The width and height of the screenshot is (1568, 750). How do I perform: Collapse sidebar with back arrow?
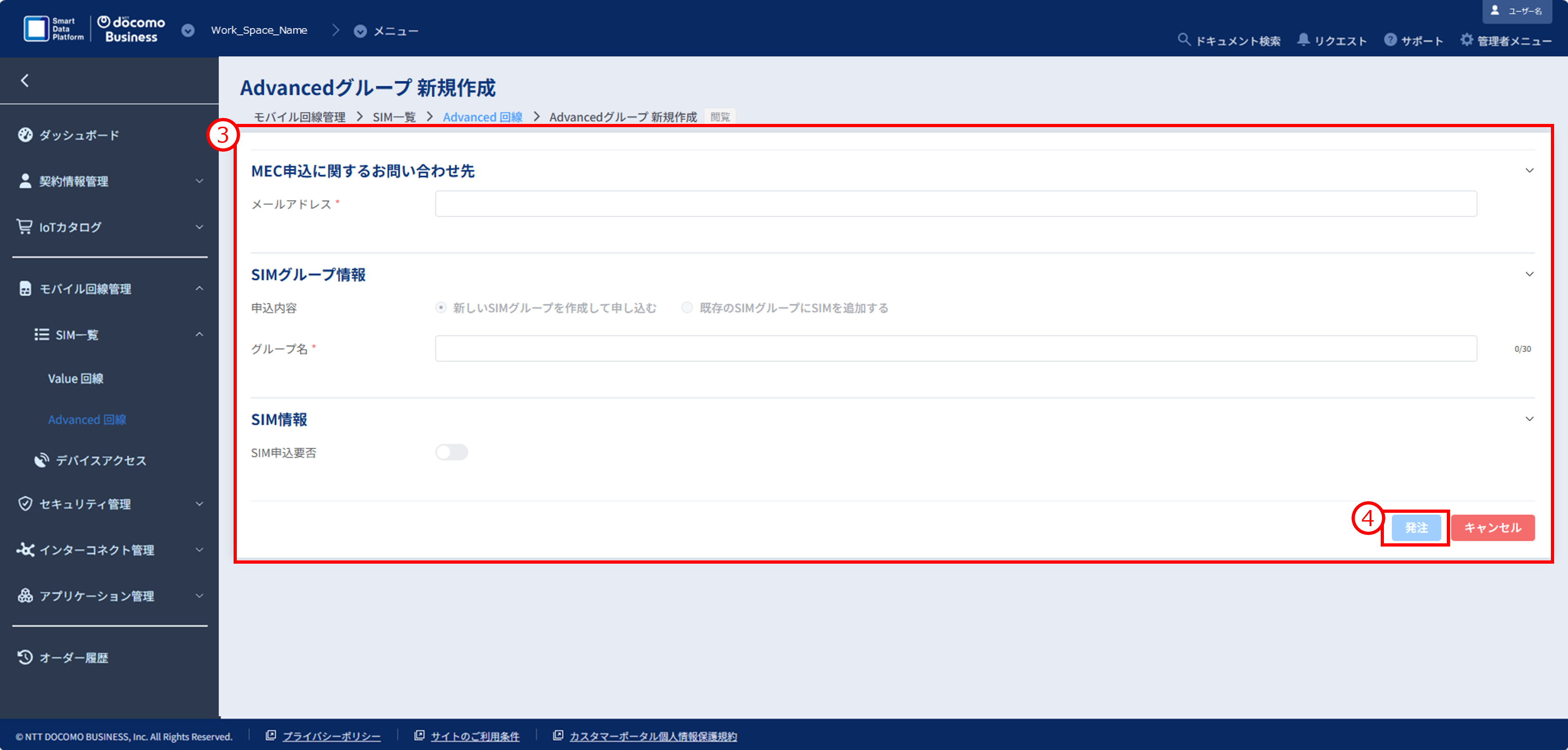point(25,80)
